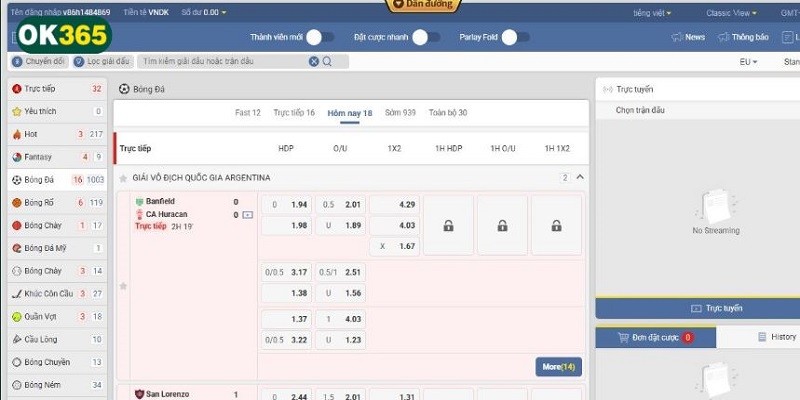800x400 pixels.
Task: Open the Số dư balance dropdown
Action: [204, 12]
